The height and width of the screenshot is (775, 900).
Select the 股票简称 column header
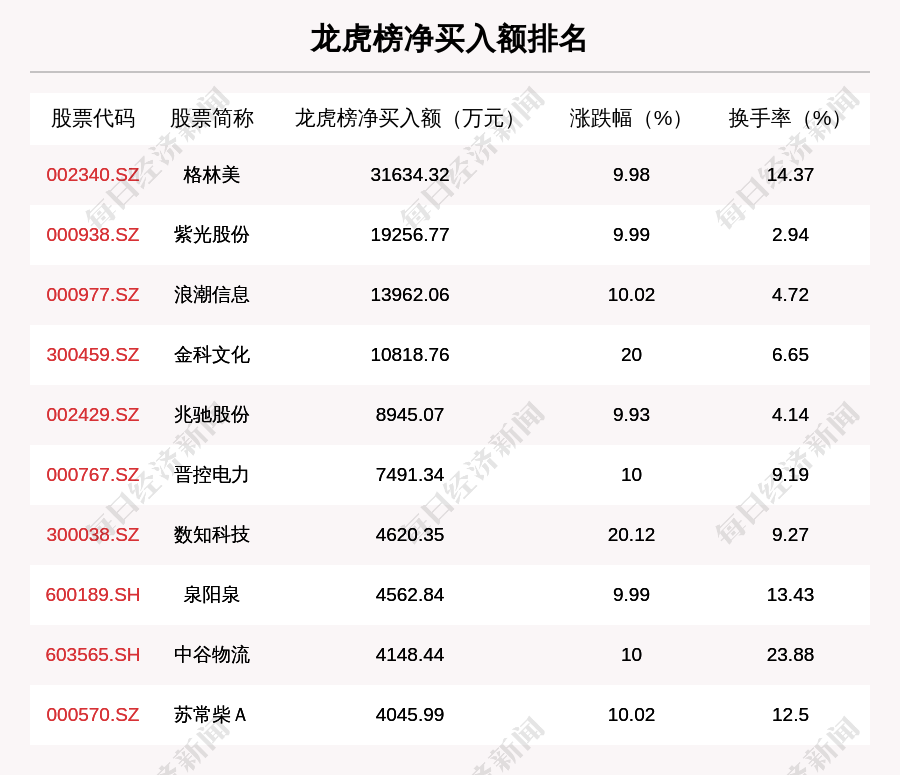pos(212,118)
